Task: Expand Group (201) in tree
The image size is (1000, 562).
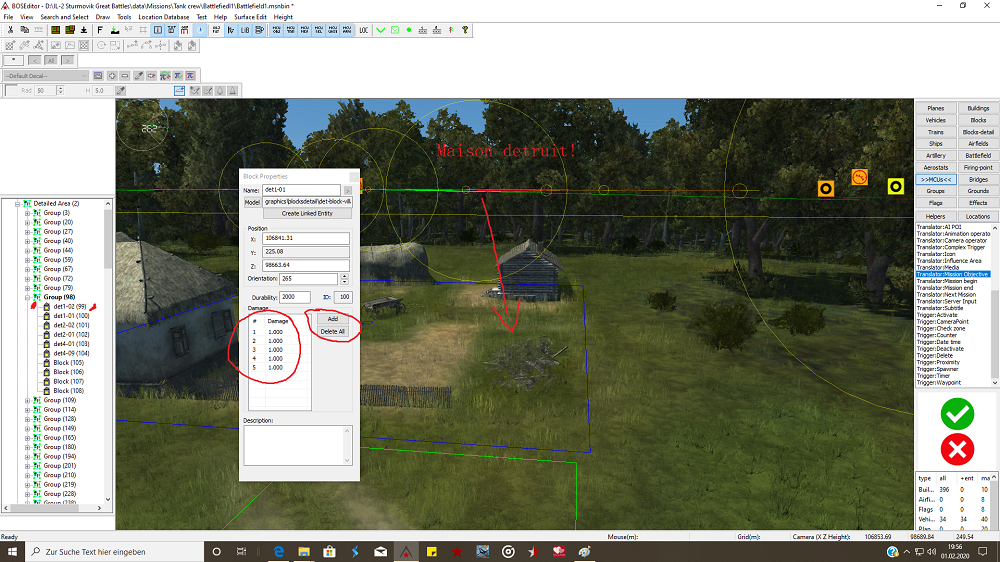Action: coord(27,466)
